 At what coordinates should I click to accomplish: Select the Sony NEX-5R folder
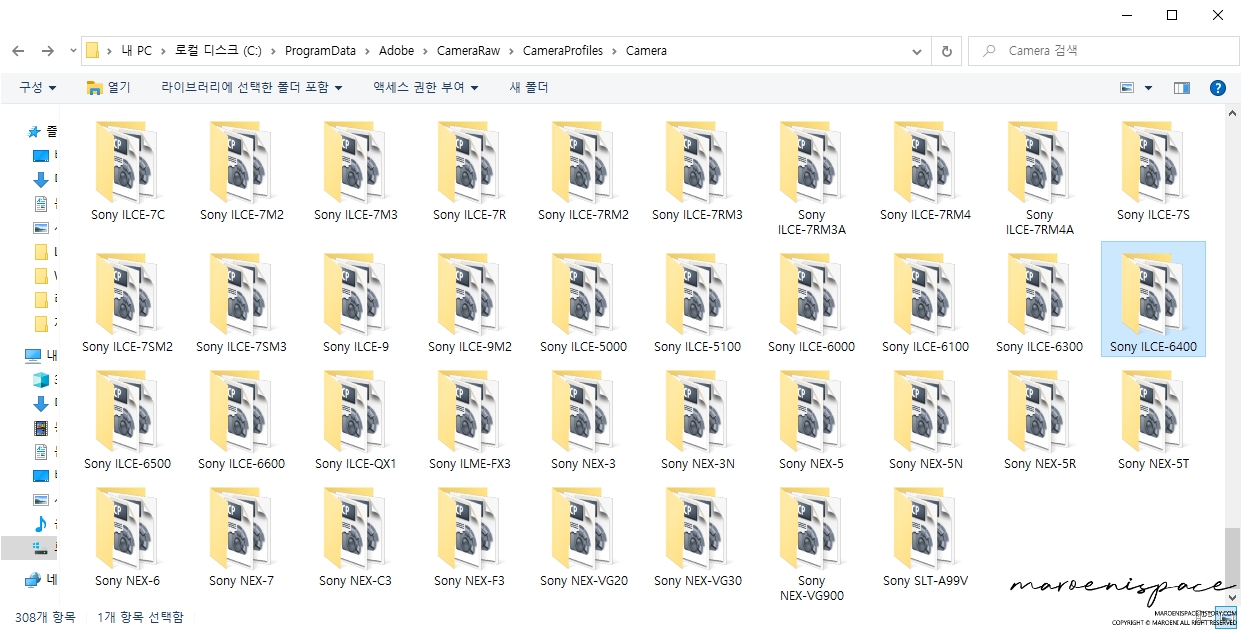tap(1039, 419)
